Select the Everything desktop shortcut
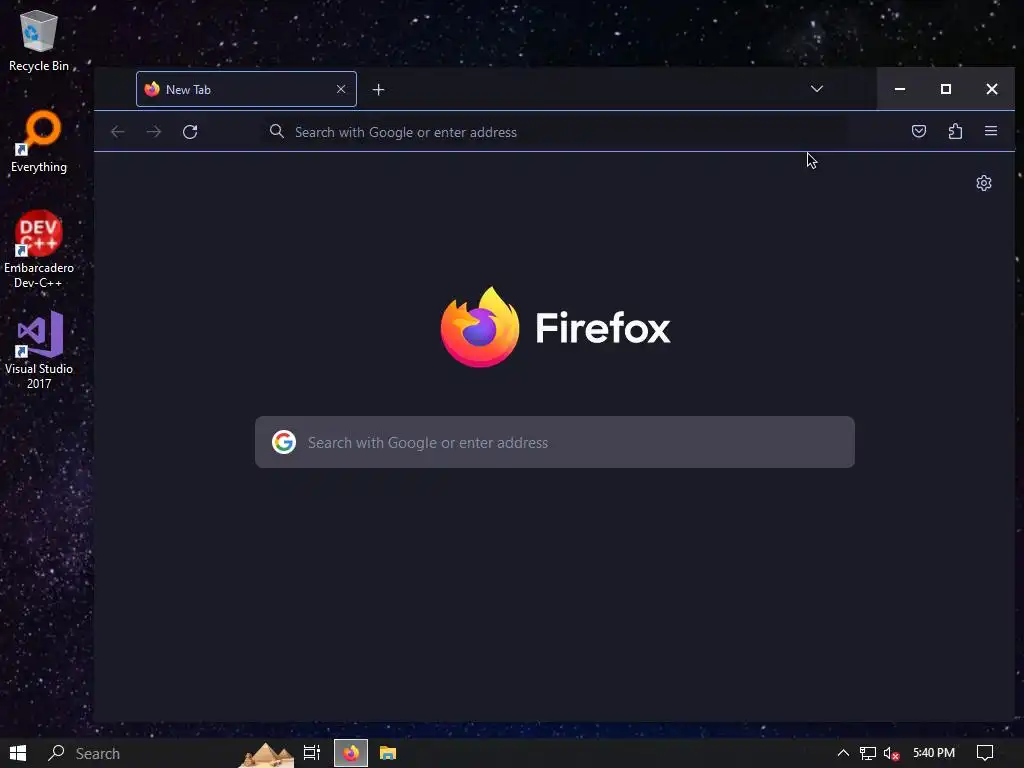 pos(39,142)
